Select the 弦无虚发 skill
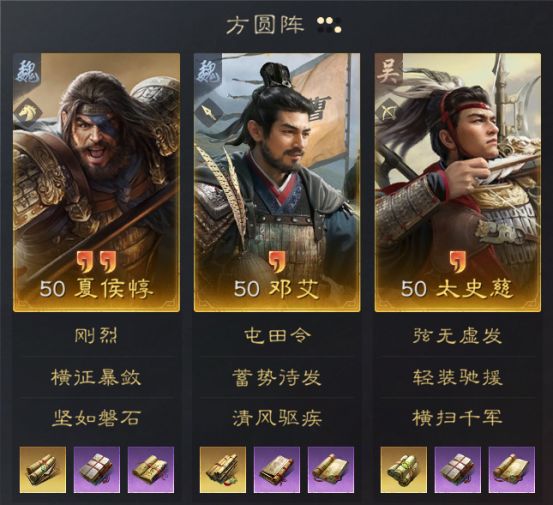 [457, 336]
